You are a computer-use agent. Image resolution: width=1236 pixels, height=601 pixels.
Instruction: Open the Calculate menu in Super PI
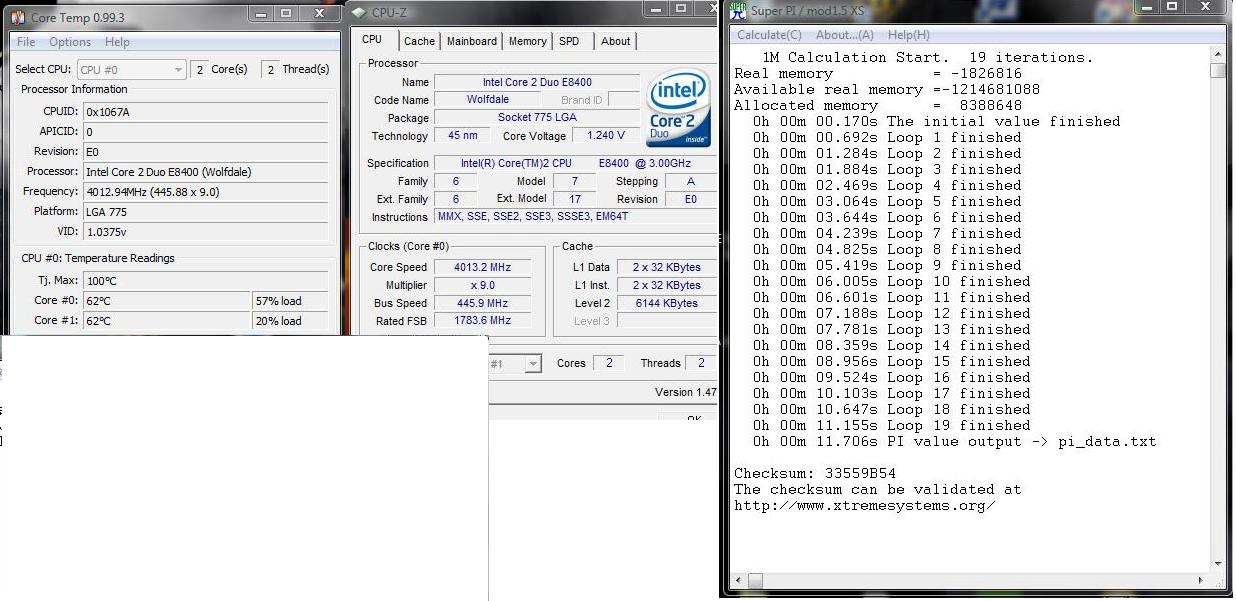pyautogui.click(x=768, y=34)
